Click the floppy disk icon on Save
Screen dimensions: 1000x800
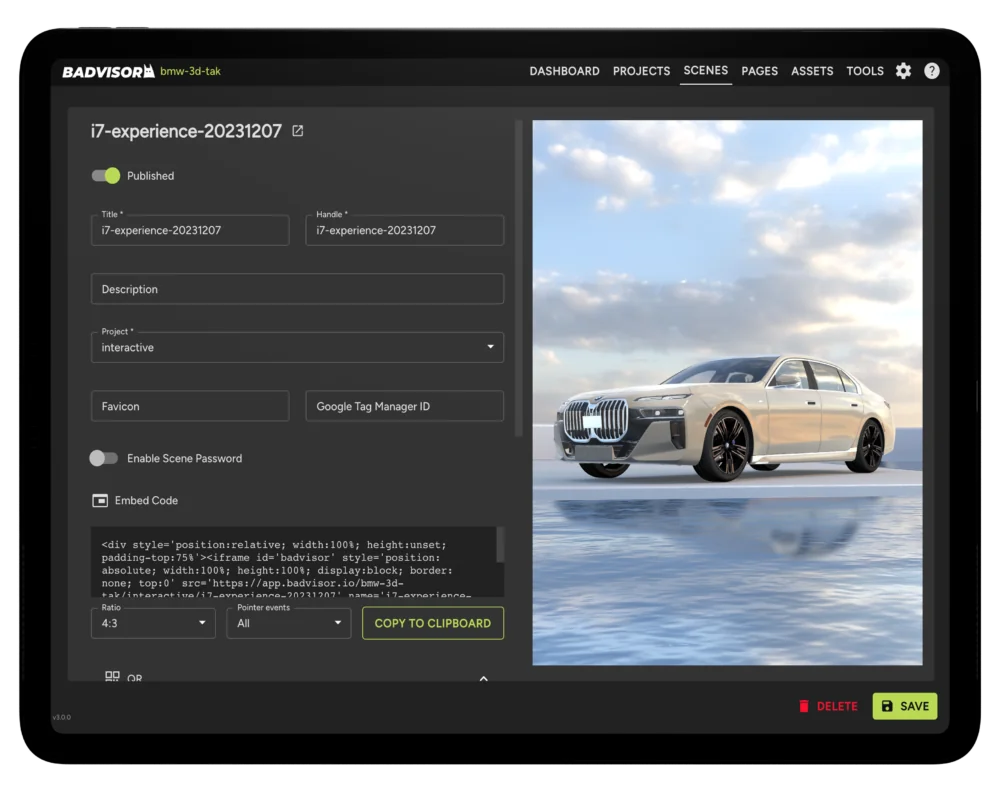point(887,706)
